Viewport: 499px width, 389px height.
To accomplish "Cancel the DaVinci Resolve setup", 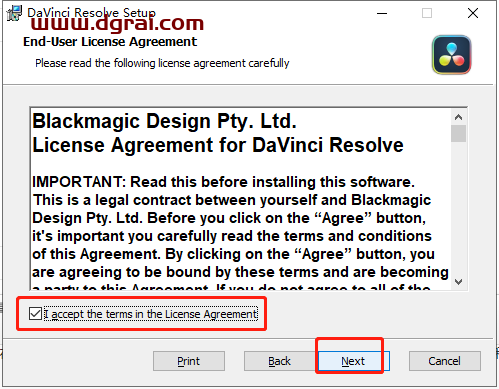I will 445,361.
